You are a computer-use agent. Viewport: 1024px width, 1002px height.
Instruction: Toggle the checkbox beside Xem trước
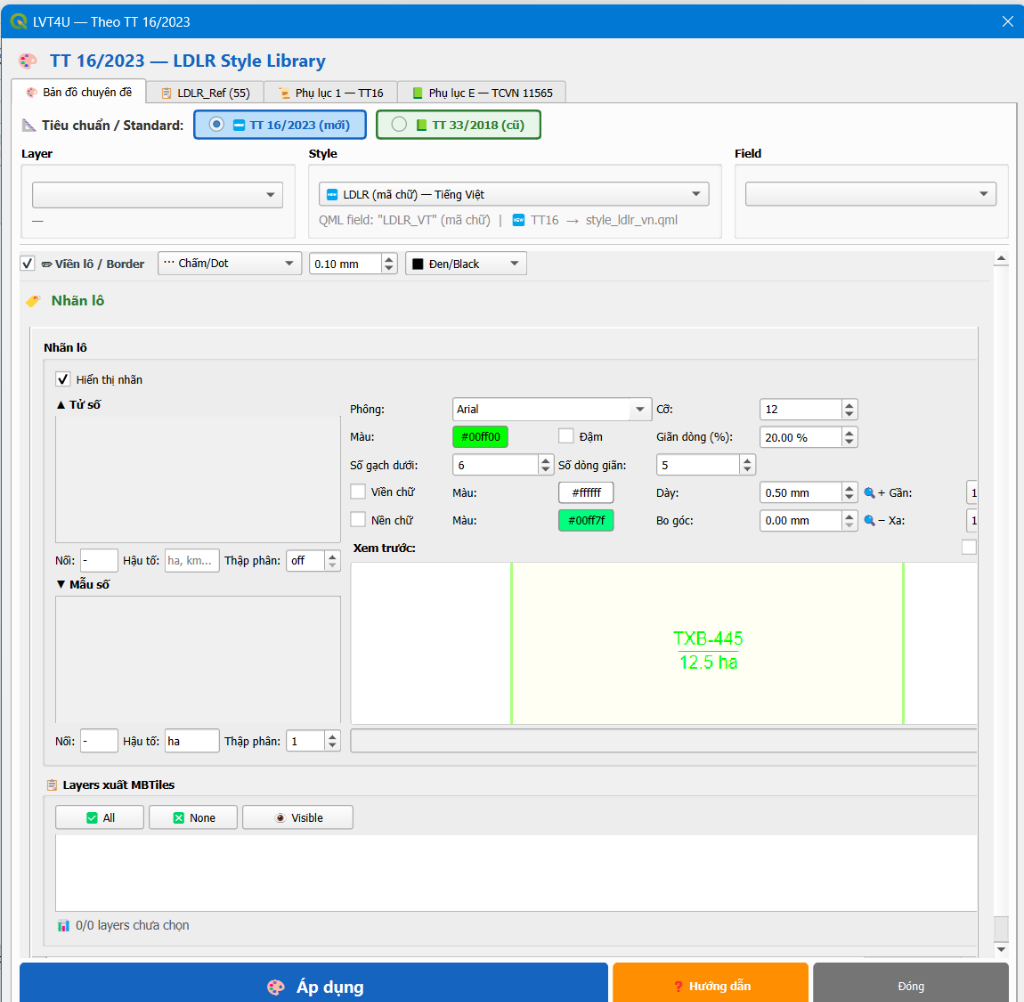(969, 547)
